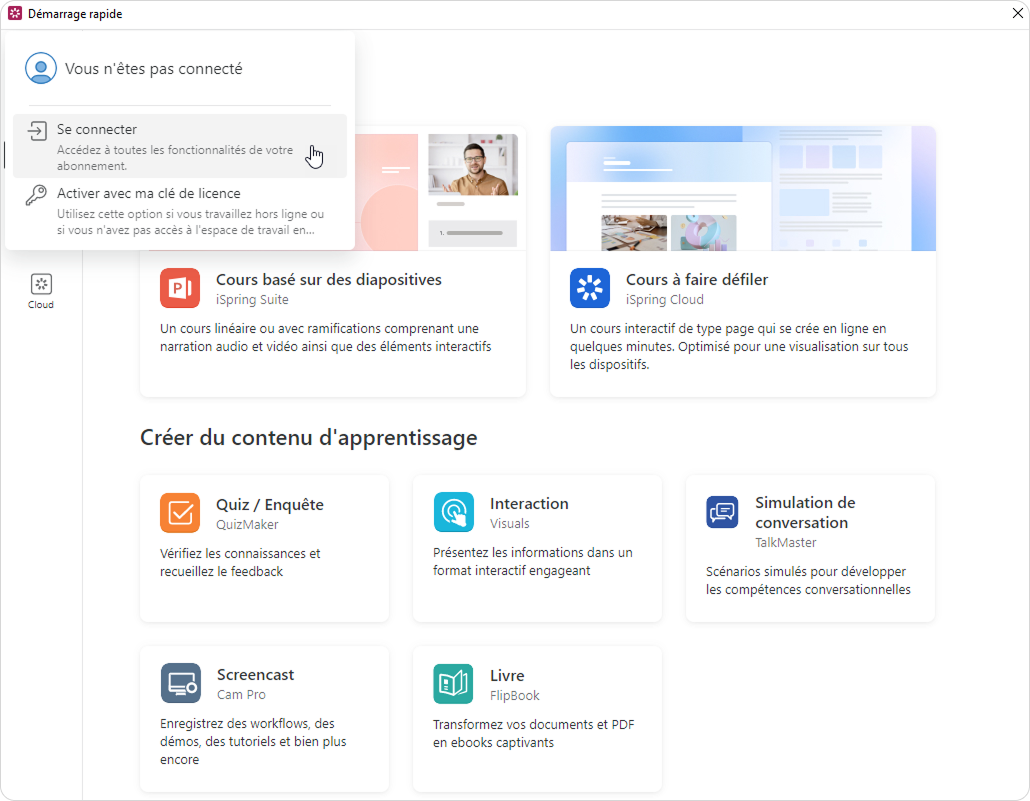Viewport: 1030px width, 801px height.
Task: Click the scrolling course preview thumbnail
Action: pyautogui.click(x=743, y=189)
